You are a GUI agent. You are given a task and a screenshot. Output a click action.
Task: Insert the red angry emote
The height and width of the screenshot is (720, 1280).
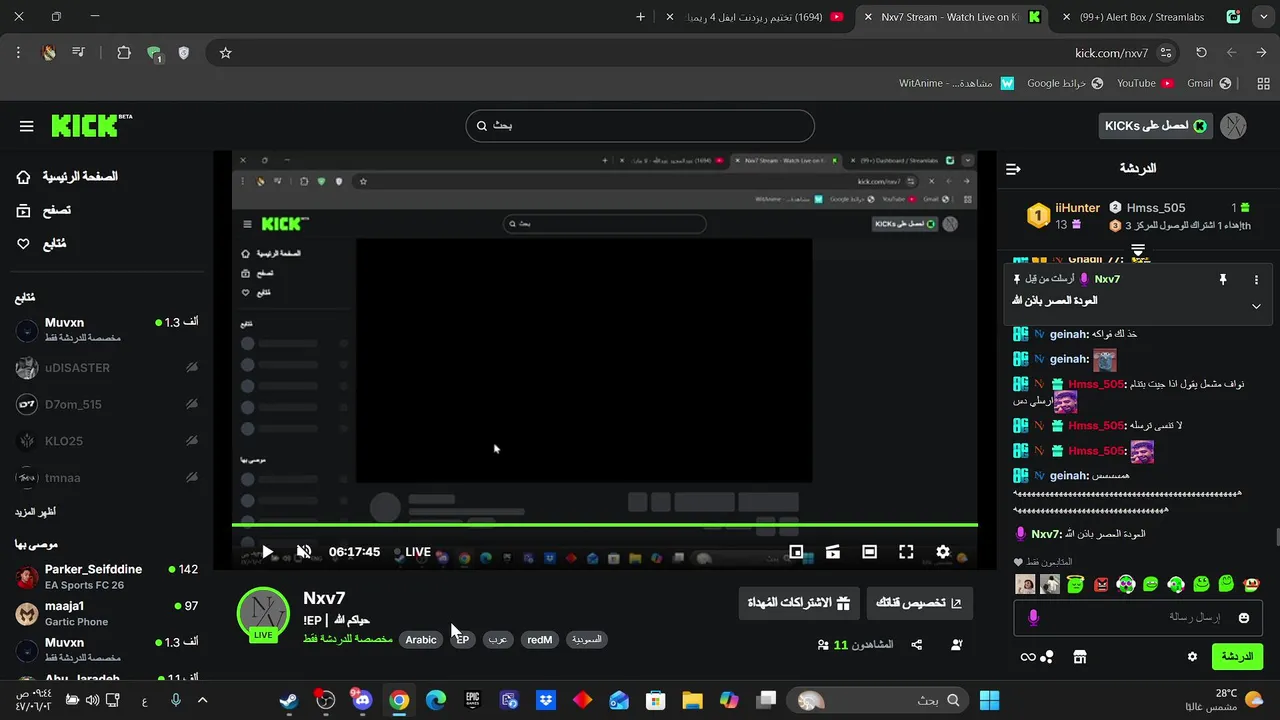(x=1101, y=584)
